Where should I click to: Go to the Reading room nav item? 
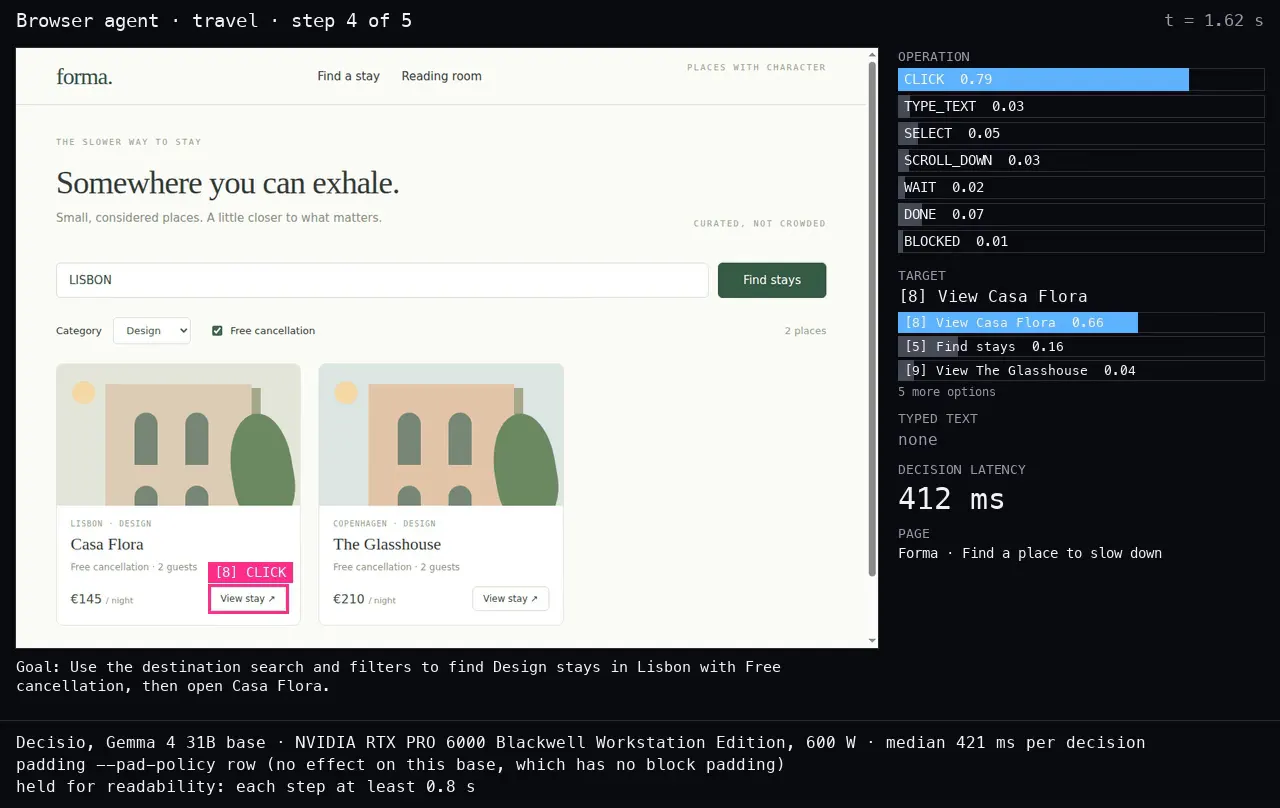pos(441,76)
